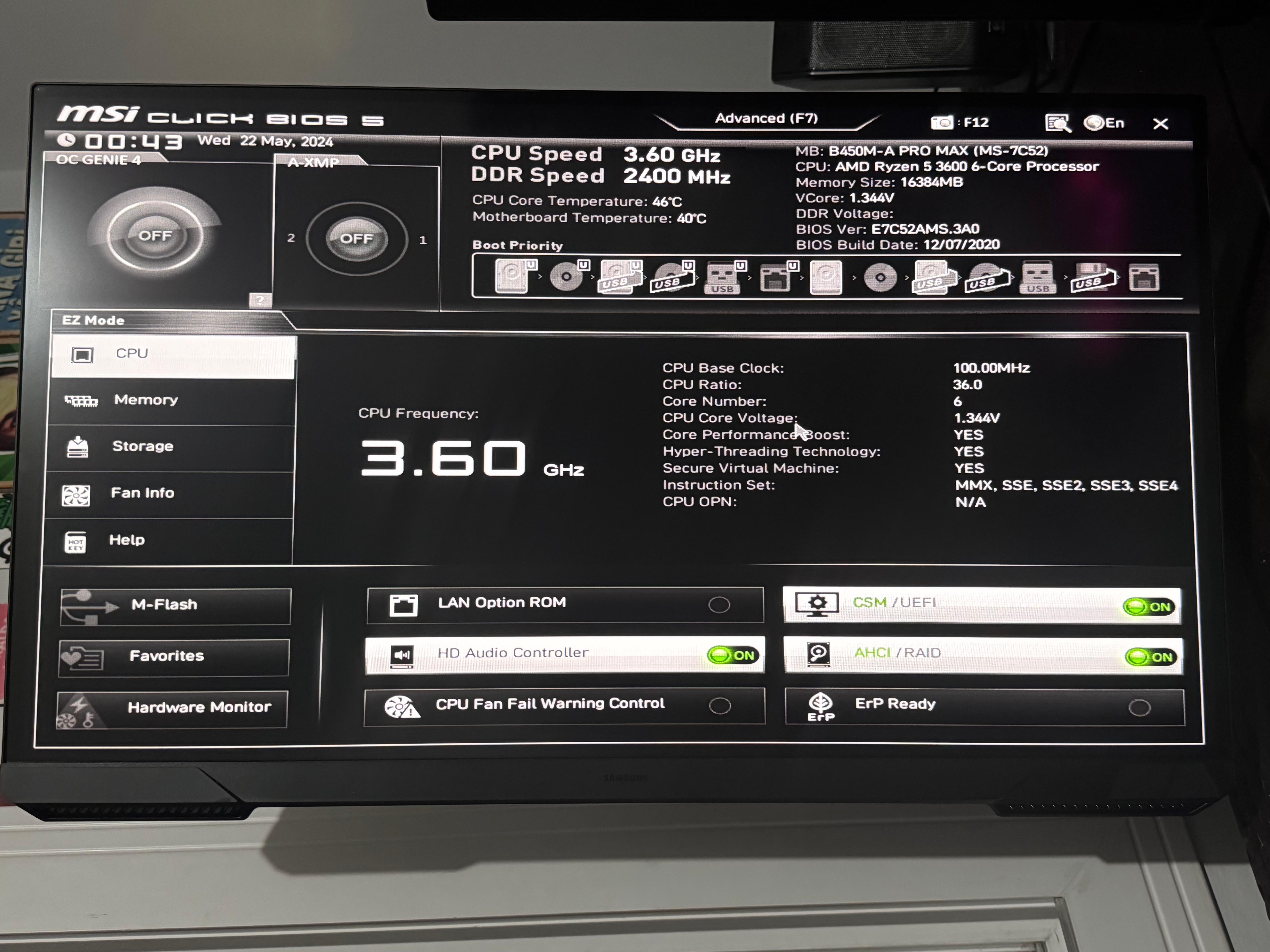
Task: Click the CPU Fan Fail Warning Control label
Action: click(550, 704)
